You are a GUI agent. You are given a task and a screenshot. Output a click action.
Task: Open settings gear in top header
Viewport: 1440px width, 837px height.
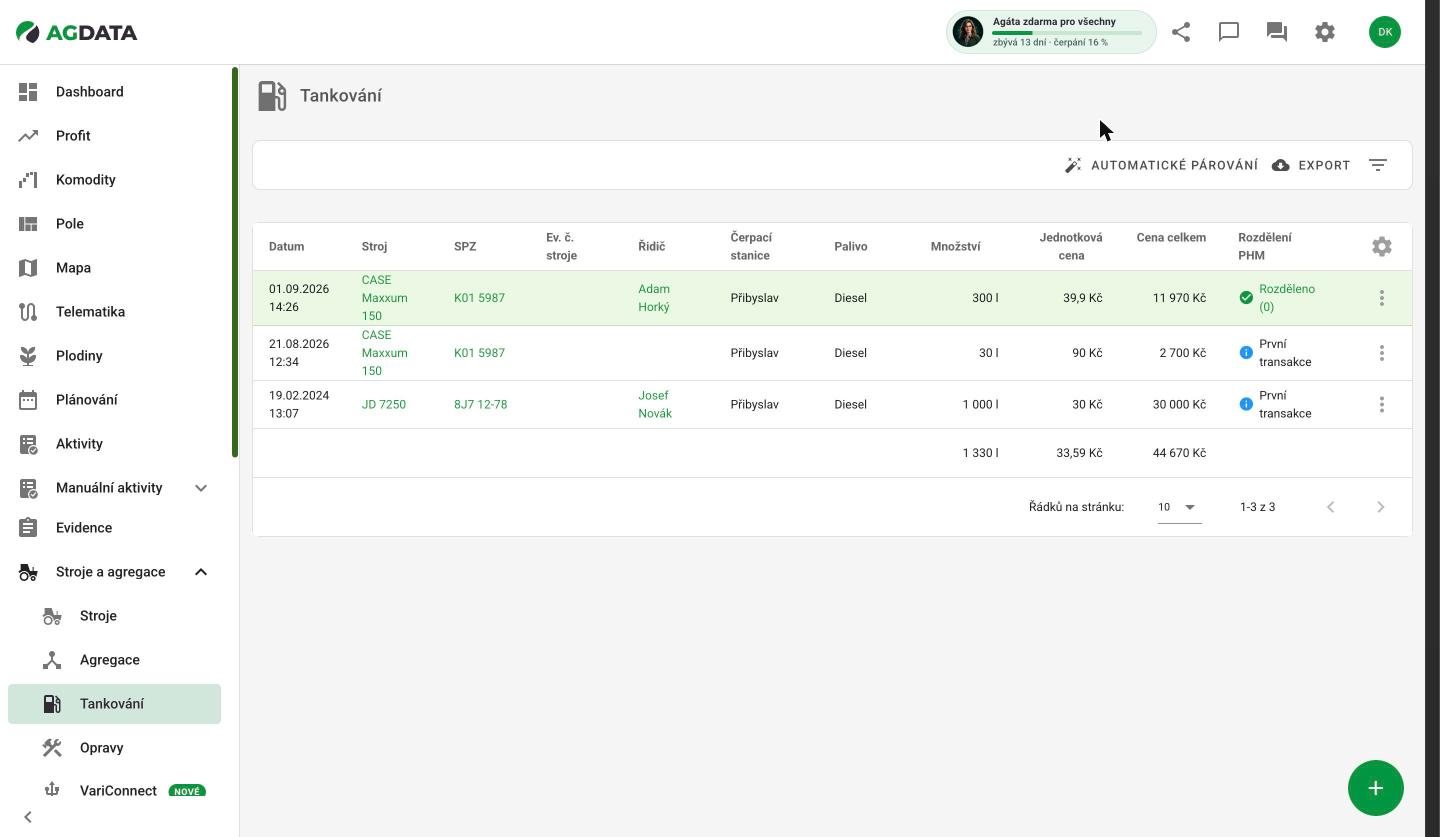(1325, 32)
